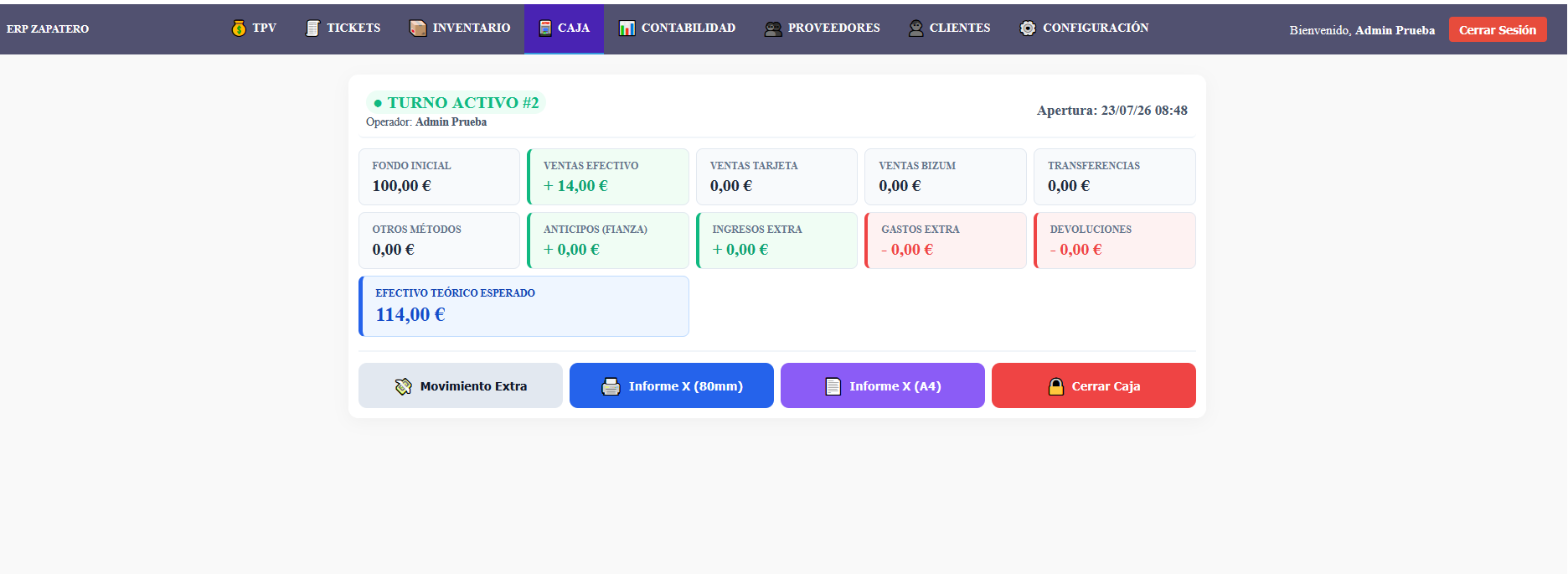Click the GASTOS EXTRA card
1568x574 pixels.
click(946, 240)
